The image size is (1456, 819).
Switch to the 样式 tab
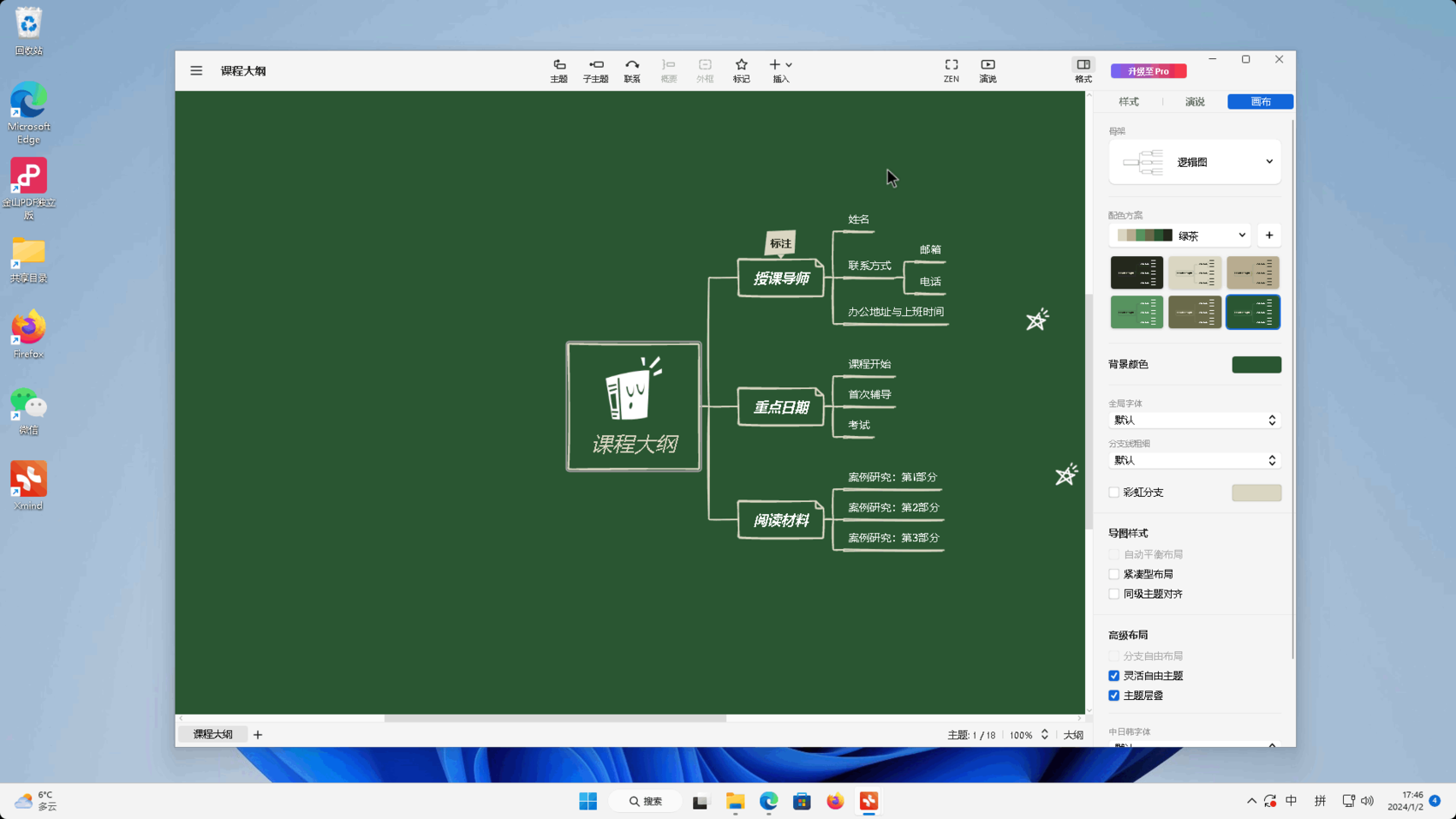pos(1129,102)
